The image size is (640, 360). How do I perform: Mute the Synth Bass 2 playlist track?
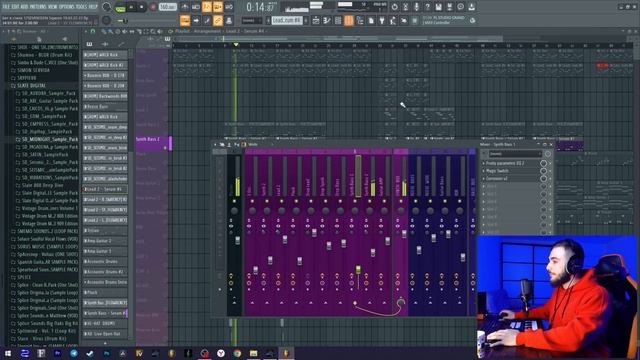click(x=166, y=148)
